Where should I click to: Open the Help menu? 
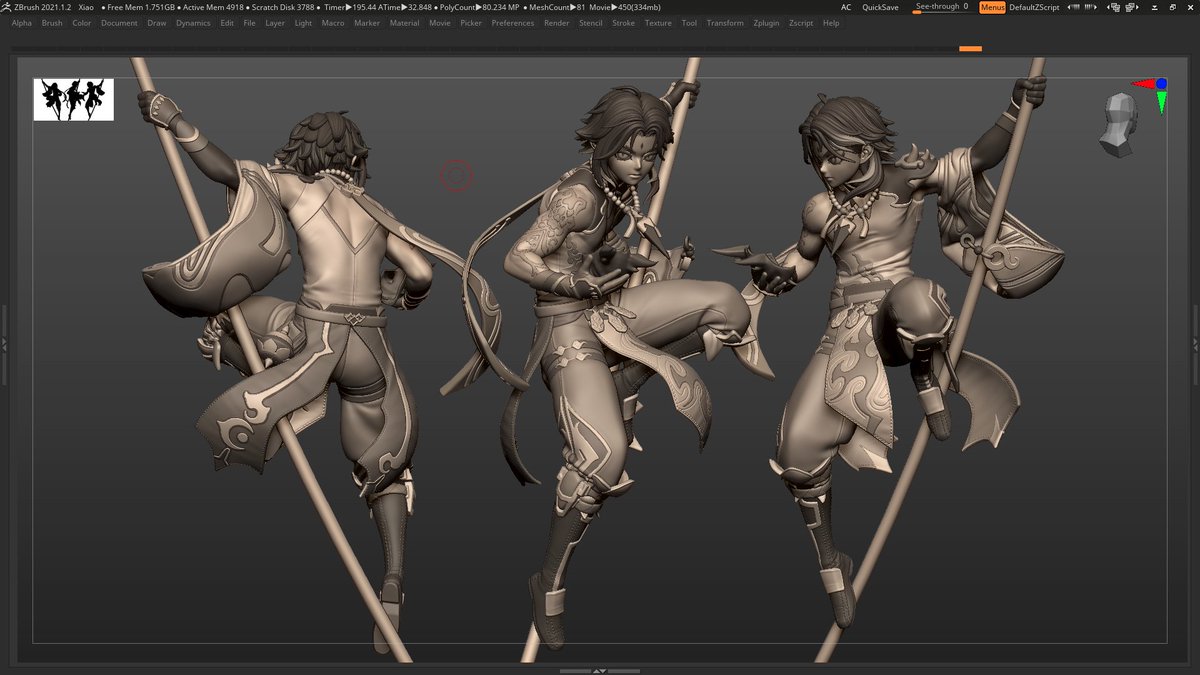click(831, 23)
